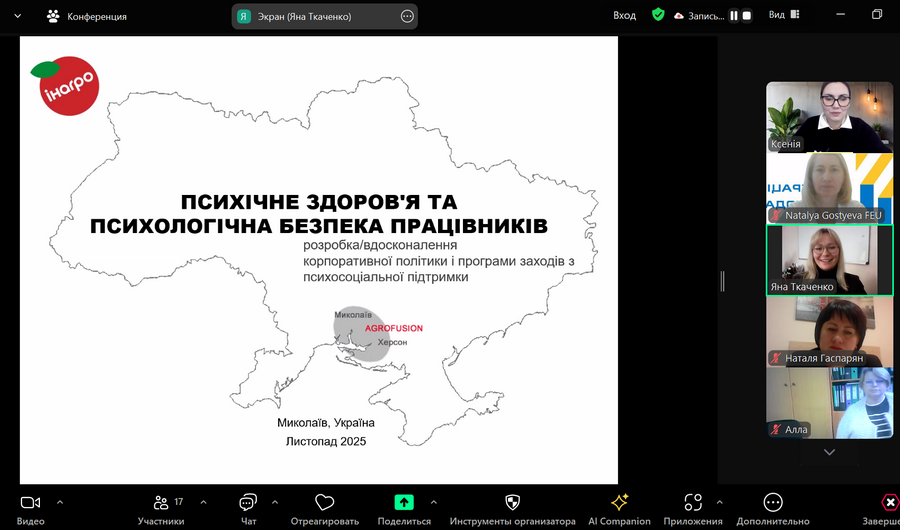
Task: Toggle the Video camera on or off
Action: 30,502
